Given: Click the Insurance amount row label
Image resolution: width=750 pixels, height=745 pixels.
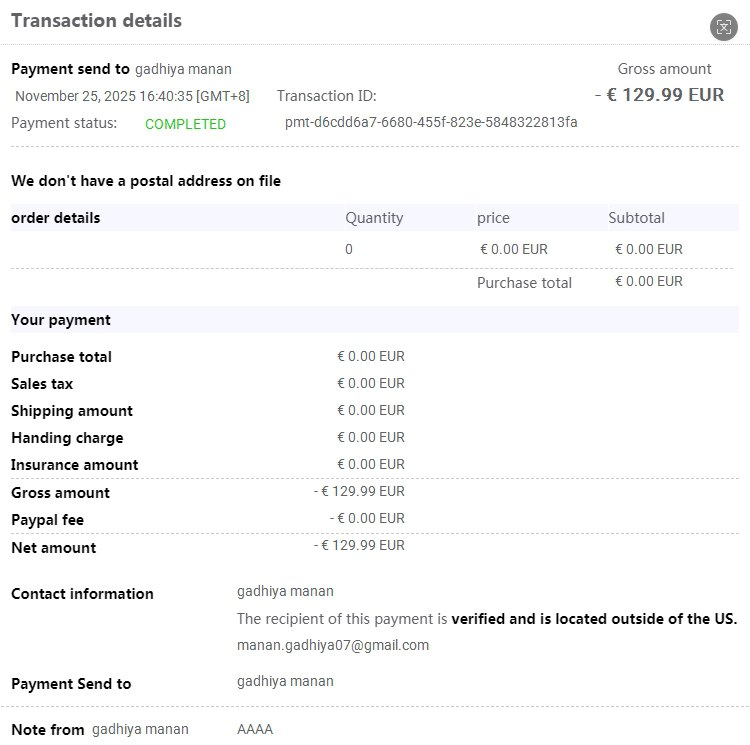Looking at the screenshot, I should tap(75, 465).
